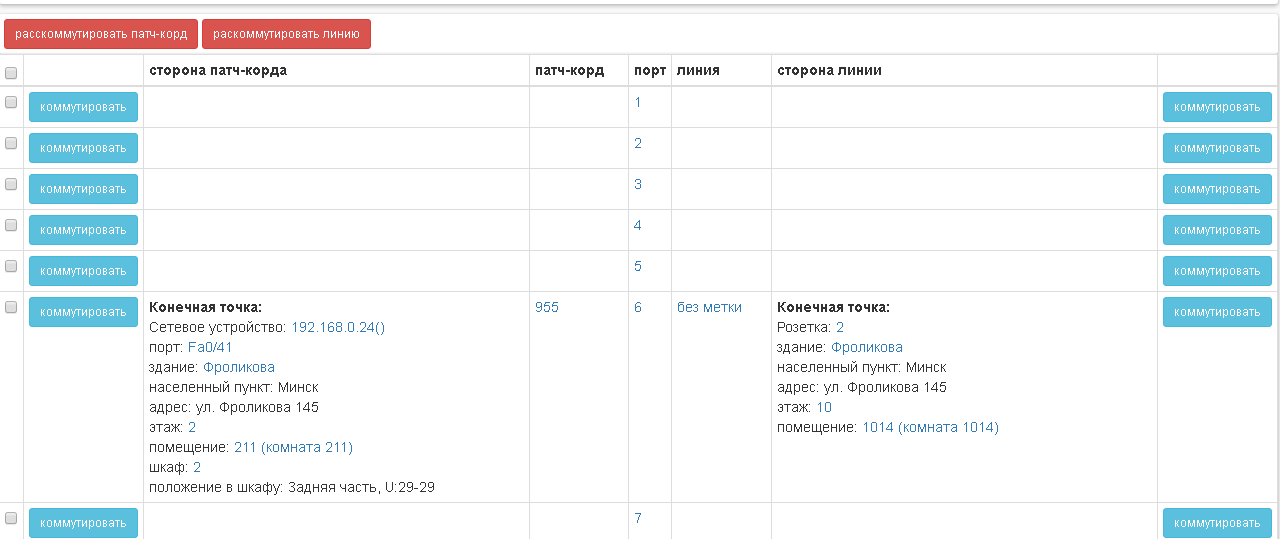Open room link "211 (комната 211)"
Image resolution: width=1280 pixels, height=539 pixels.
pyautogui.click(x=293, y=447)
